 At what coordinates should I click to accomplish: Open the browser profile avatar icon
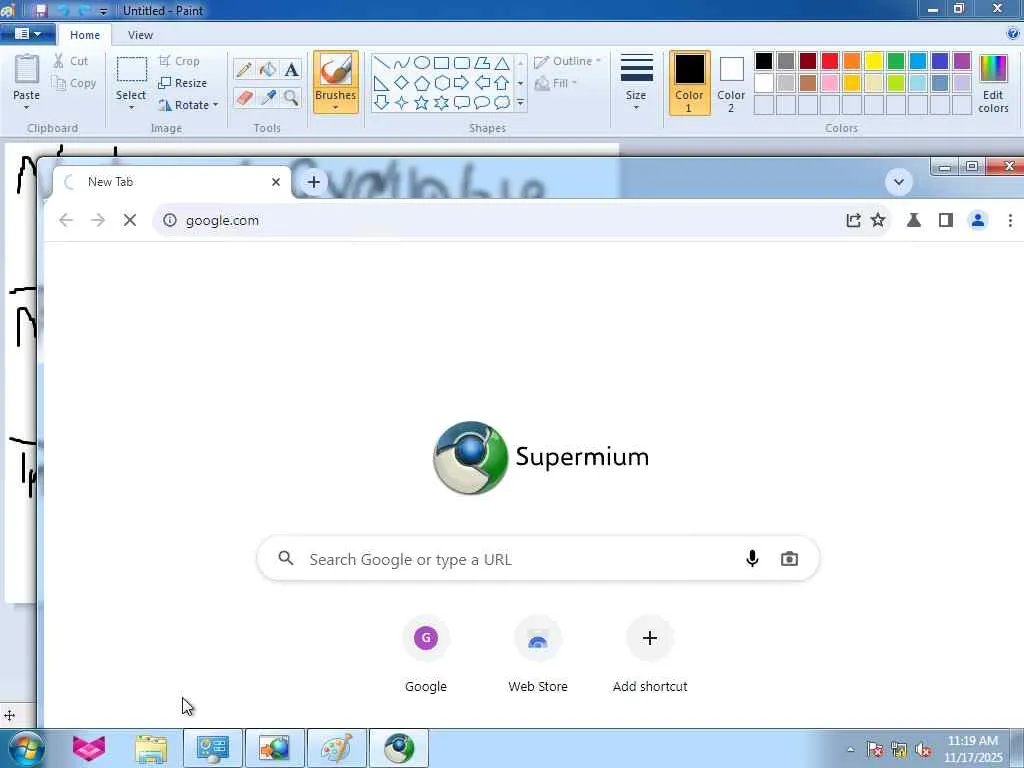[x=978, y=220]
